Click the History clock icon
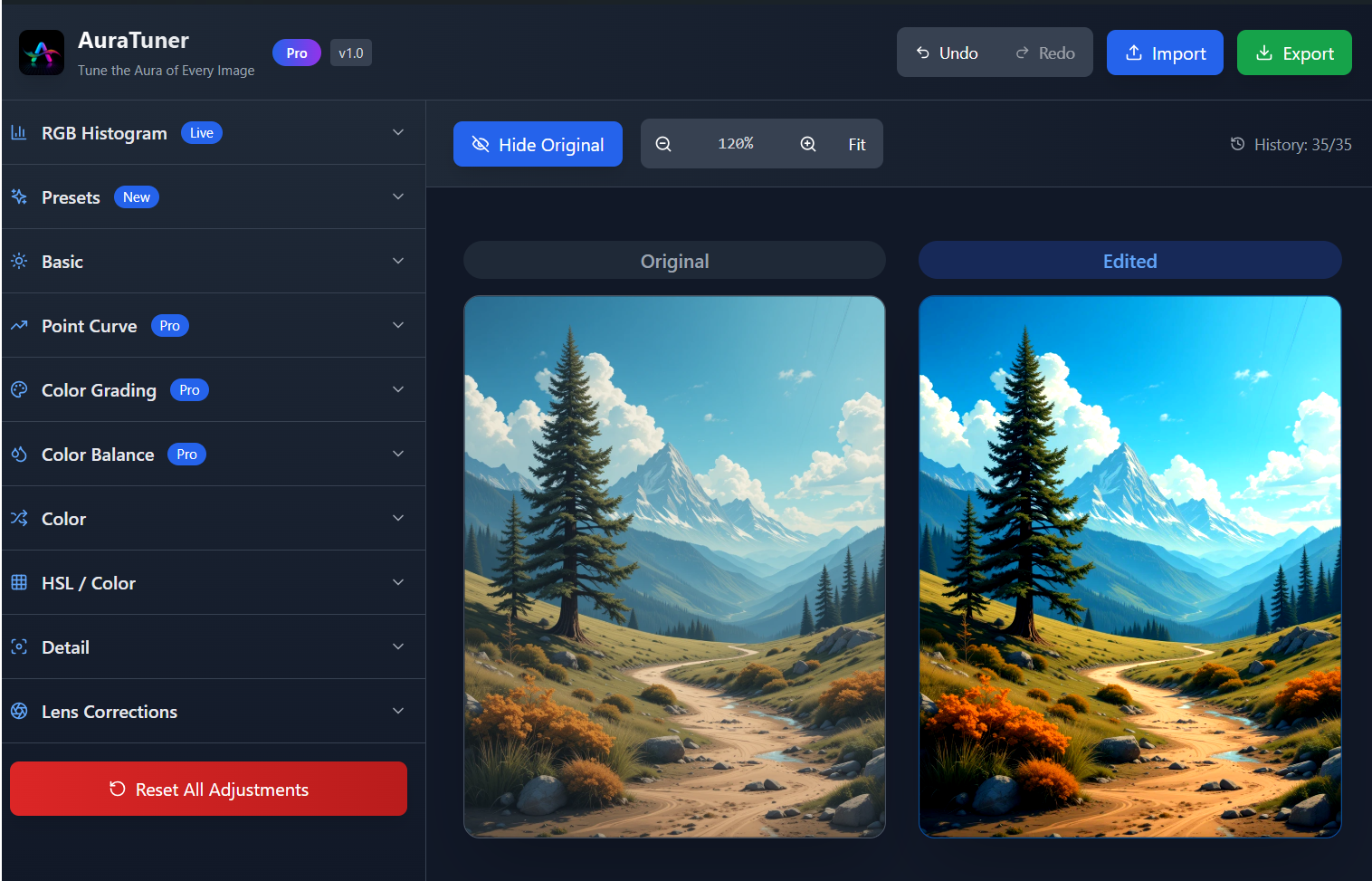 [x=1237, y=144]
